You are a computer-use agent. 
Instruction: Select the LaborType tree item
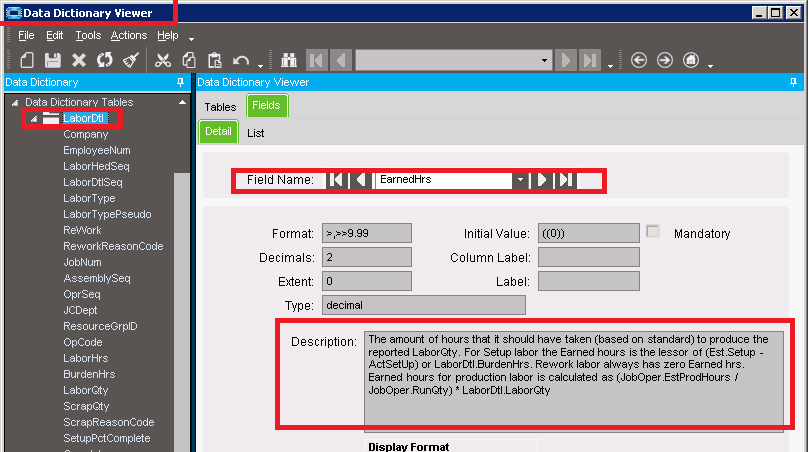coord(89,198)
